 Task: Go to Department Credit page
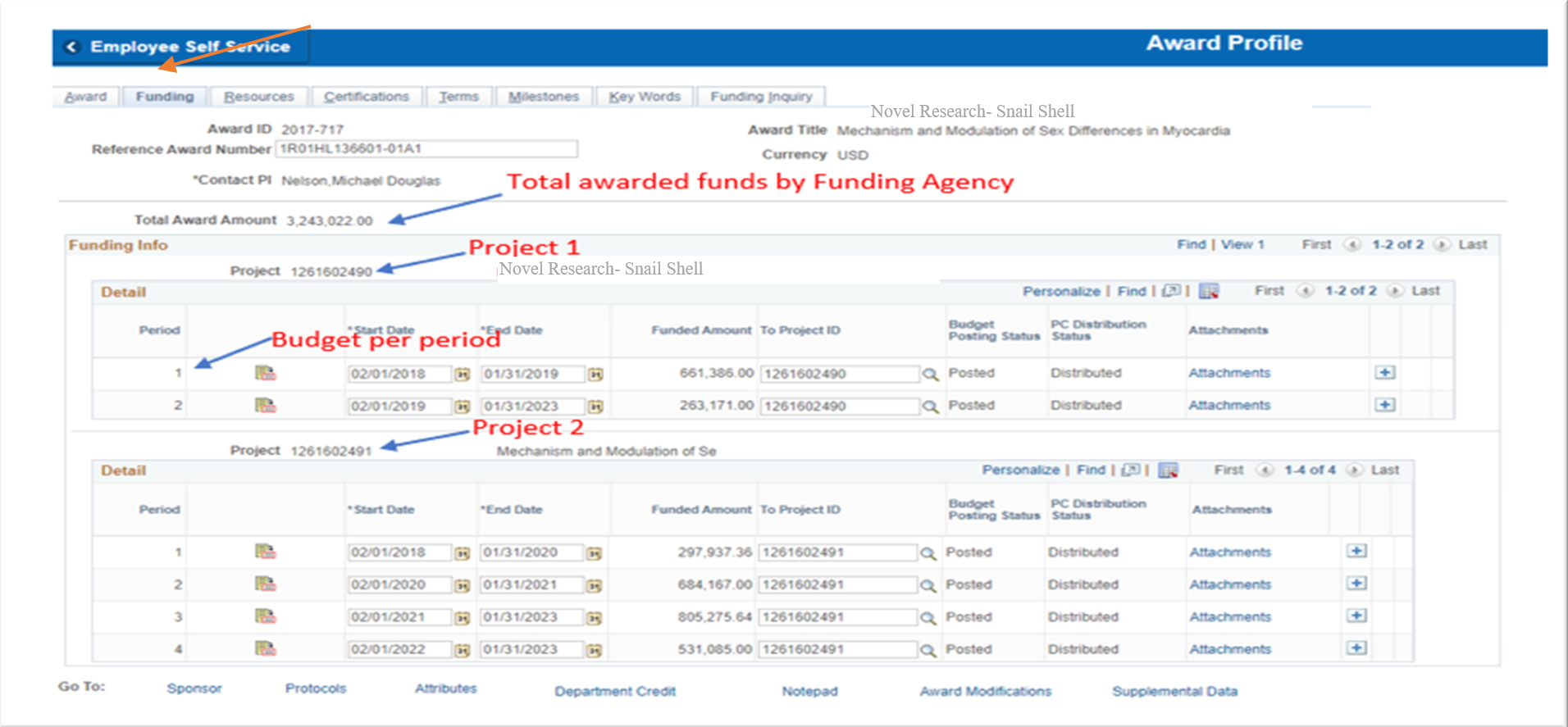click(614, 692)
